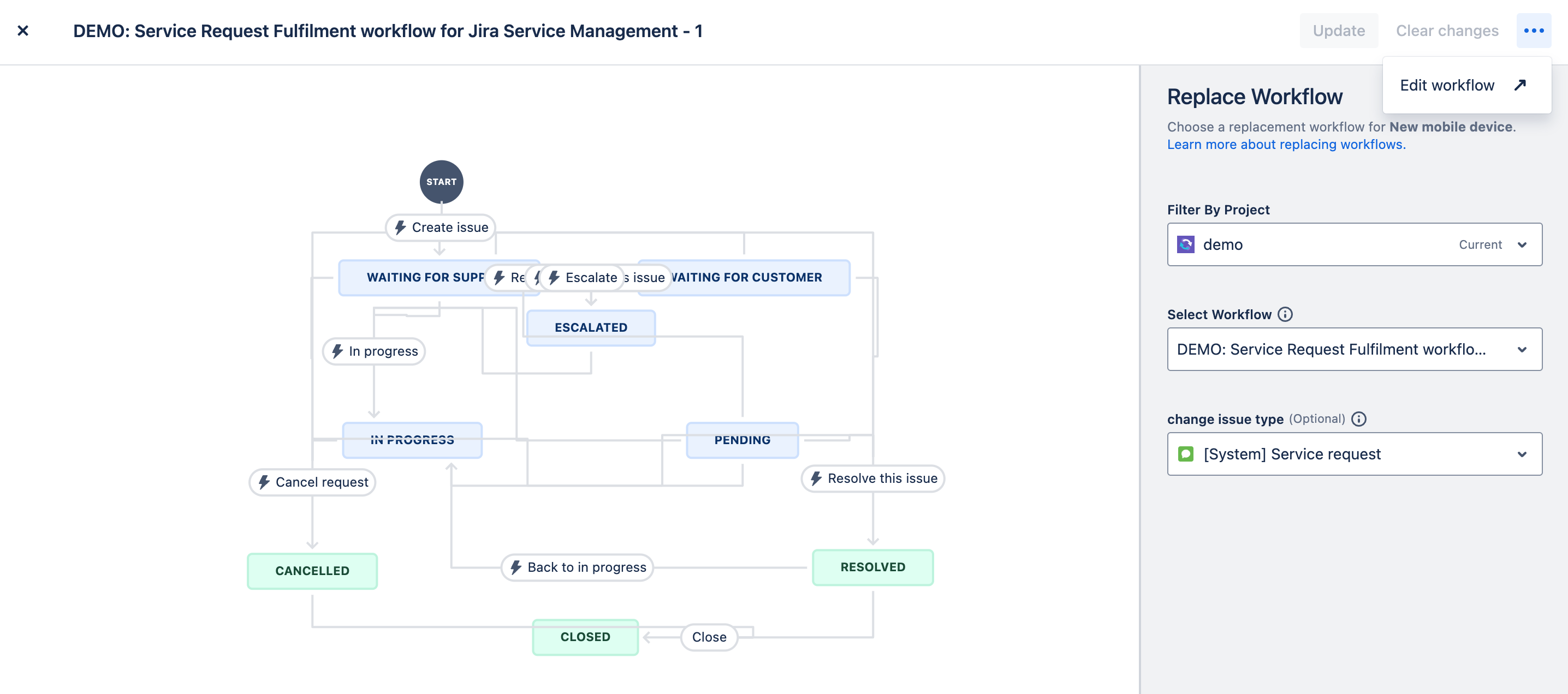Open the change issue type dropdown
This screenshot has height=694, width=1568.
1355,454
